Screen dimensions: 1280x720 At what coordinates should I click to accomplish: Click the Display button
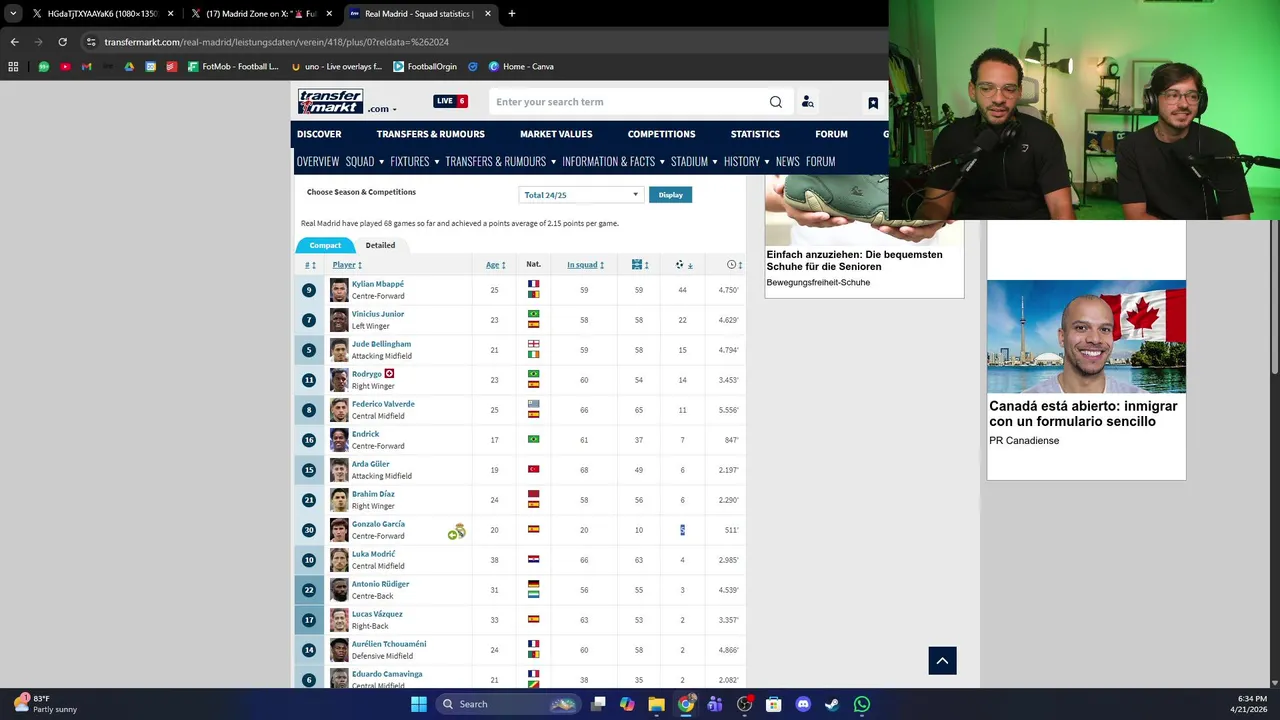pyautogui.click(x=670, y=195)
